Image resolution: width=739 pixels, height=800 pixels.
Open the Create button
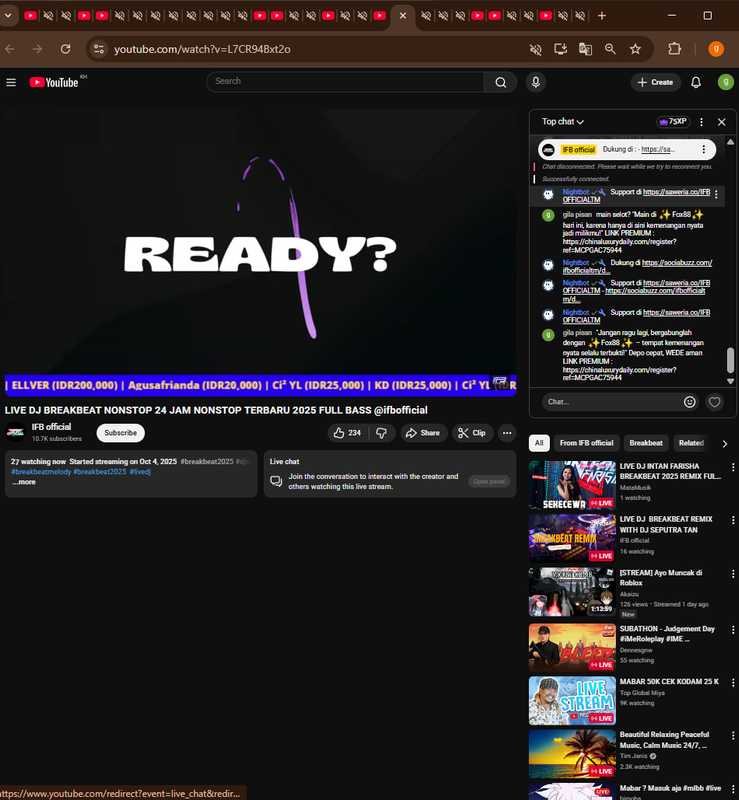655,82
